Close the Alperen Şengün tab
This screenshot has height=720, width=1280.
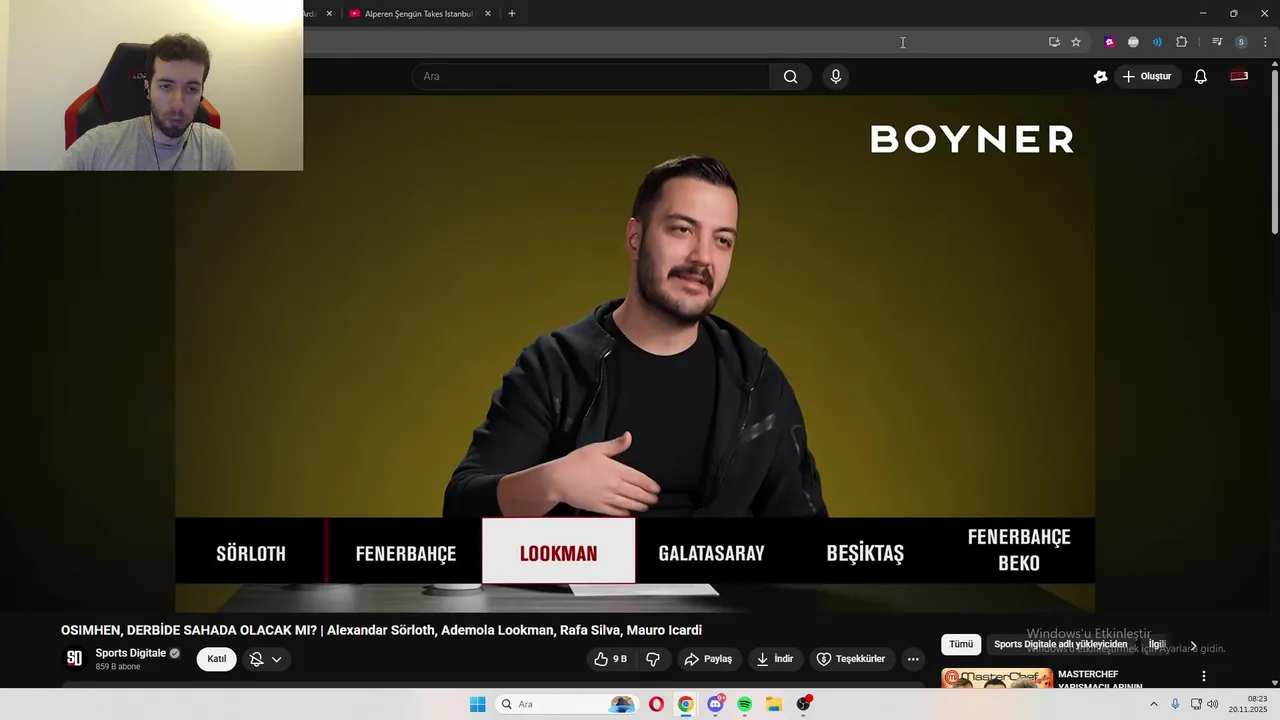(488, 14)
